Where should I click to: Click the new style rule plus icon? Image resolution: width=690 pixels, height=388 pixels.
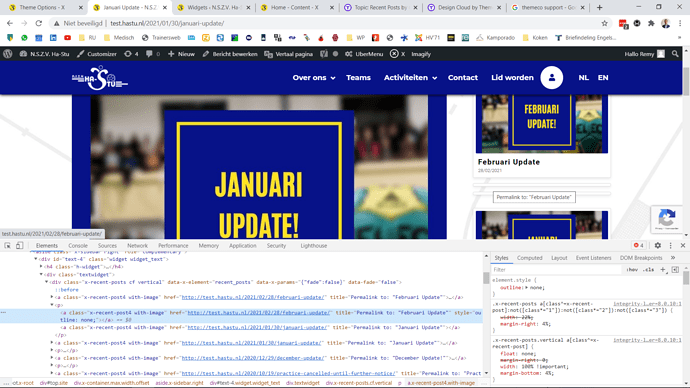click(663, 270)
